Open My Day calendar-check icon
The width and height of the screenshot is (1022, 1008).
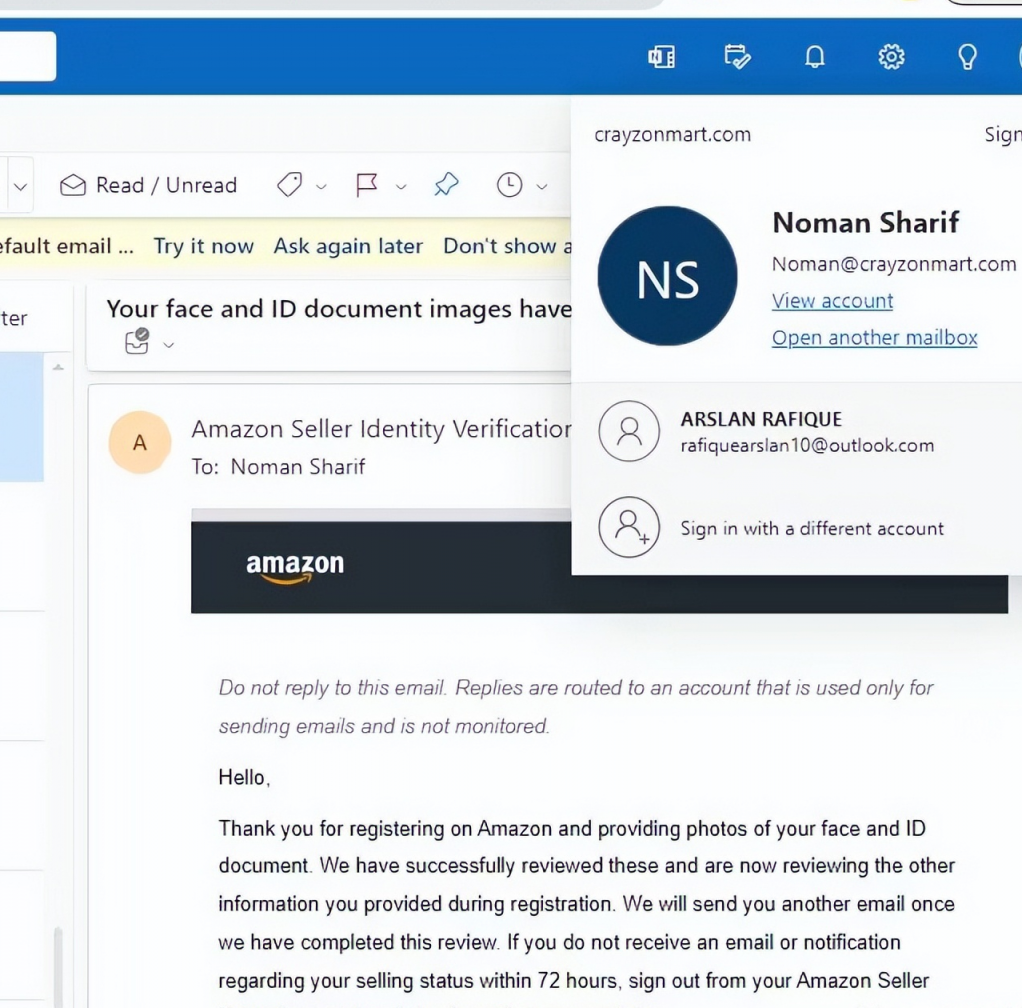click(738, 57)
